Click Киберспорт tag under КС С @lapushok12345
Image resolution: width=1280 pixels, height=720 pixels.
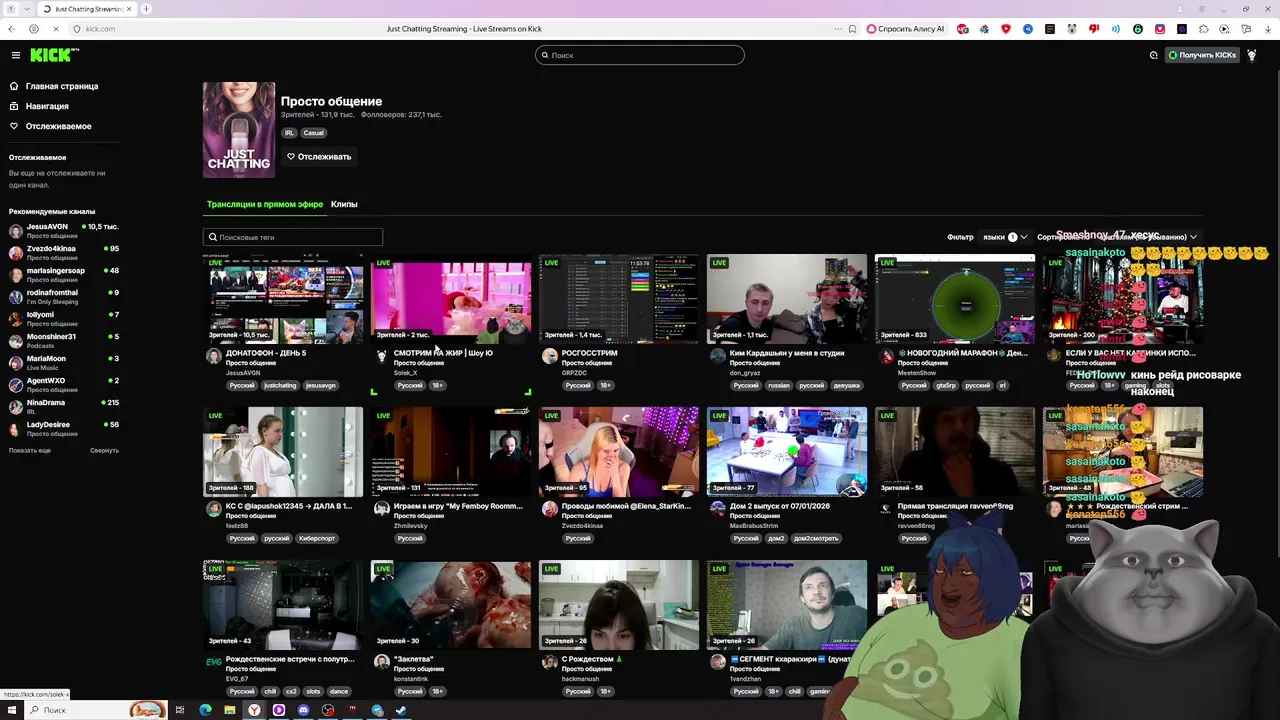click(316, 538)
